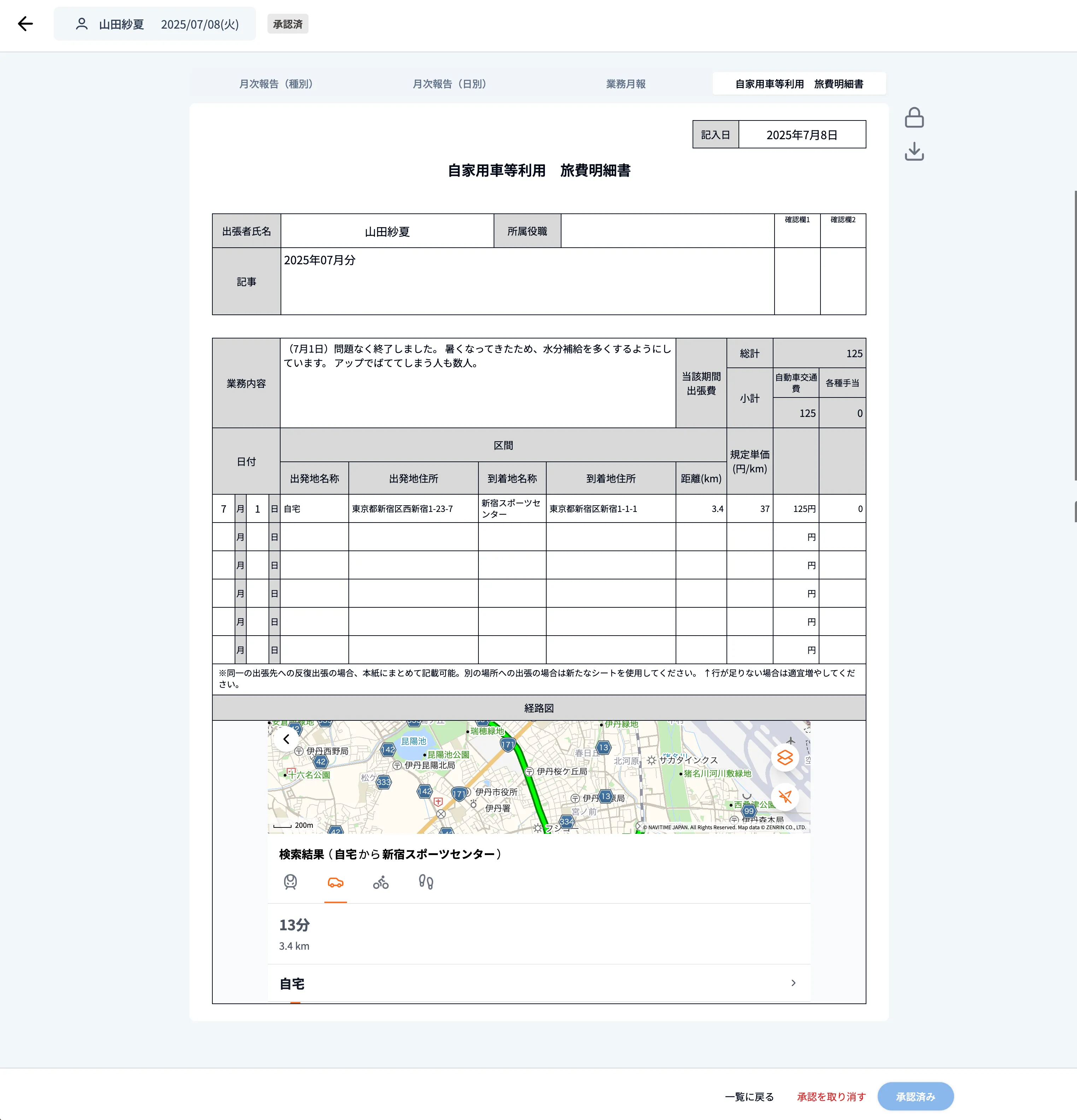Select the train route mode icon
Image resolution: width=1077 pixels, height=1120 pixels.
tap(290, 882)
